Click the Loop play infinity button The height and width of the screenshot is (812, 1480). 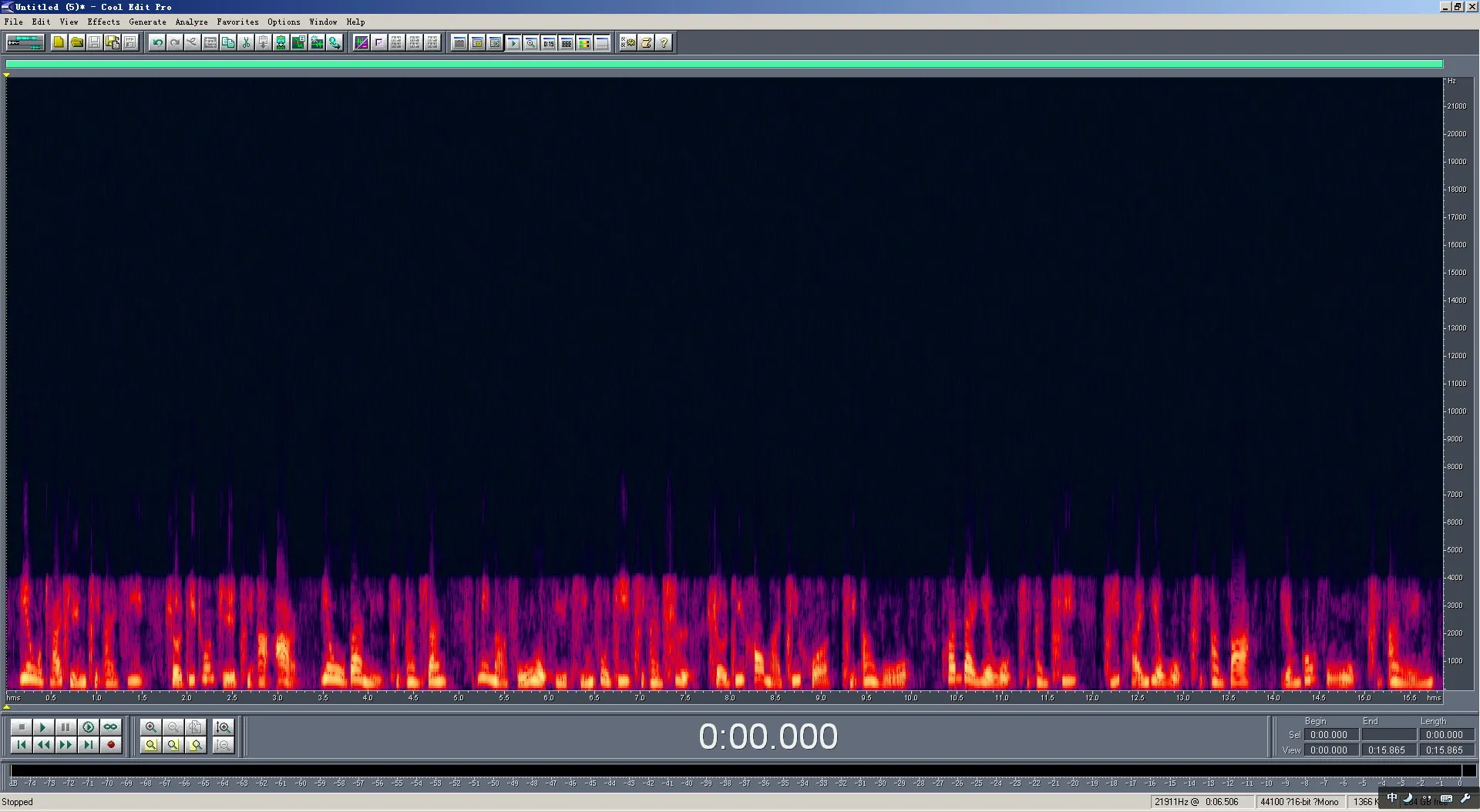(110, 727)
